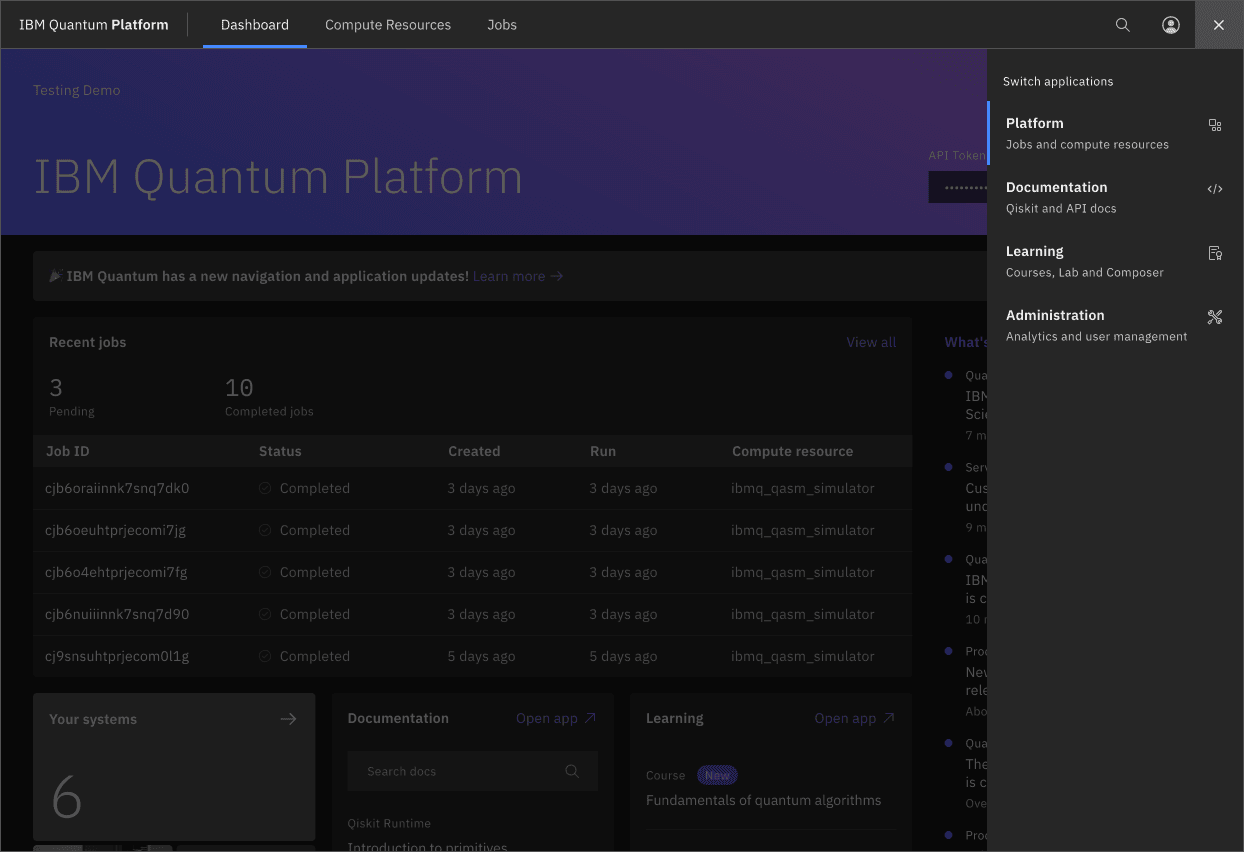Open job cj9snsuhtprjecom0l1g
Image resolution: width=1244 pixels, height=852 pixels.
coord(117,656)
